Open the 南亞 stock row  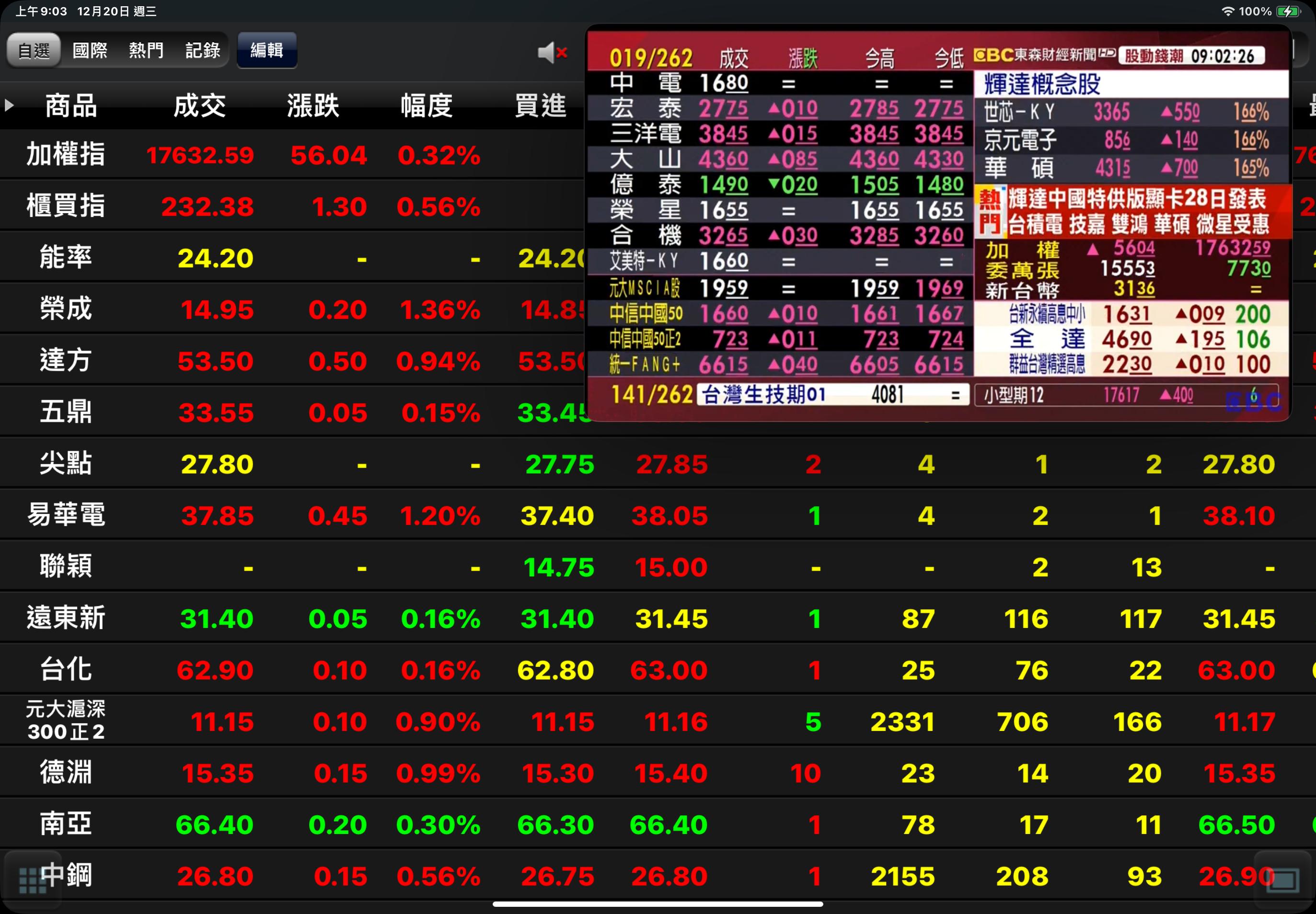(658, 825)
